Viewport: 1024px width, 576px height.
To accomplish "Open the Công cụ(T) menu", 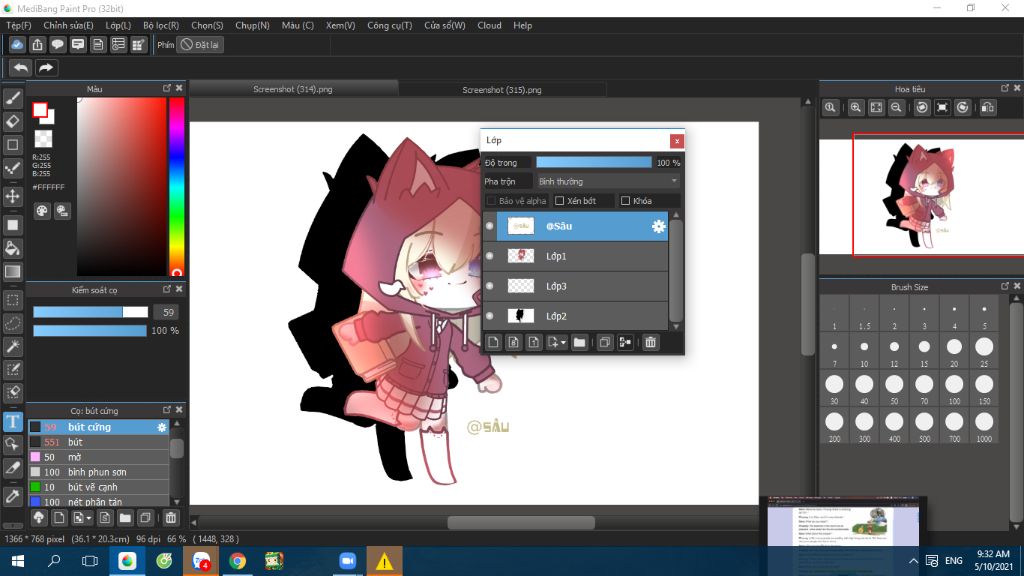I will 389,25.
